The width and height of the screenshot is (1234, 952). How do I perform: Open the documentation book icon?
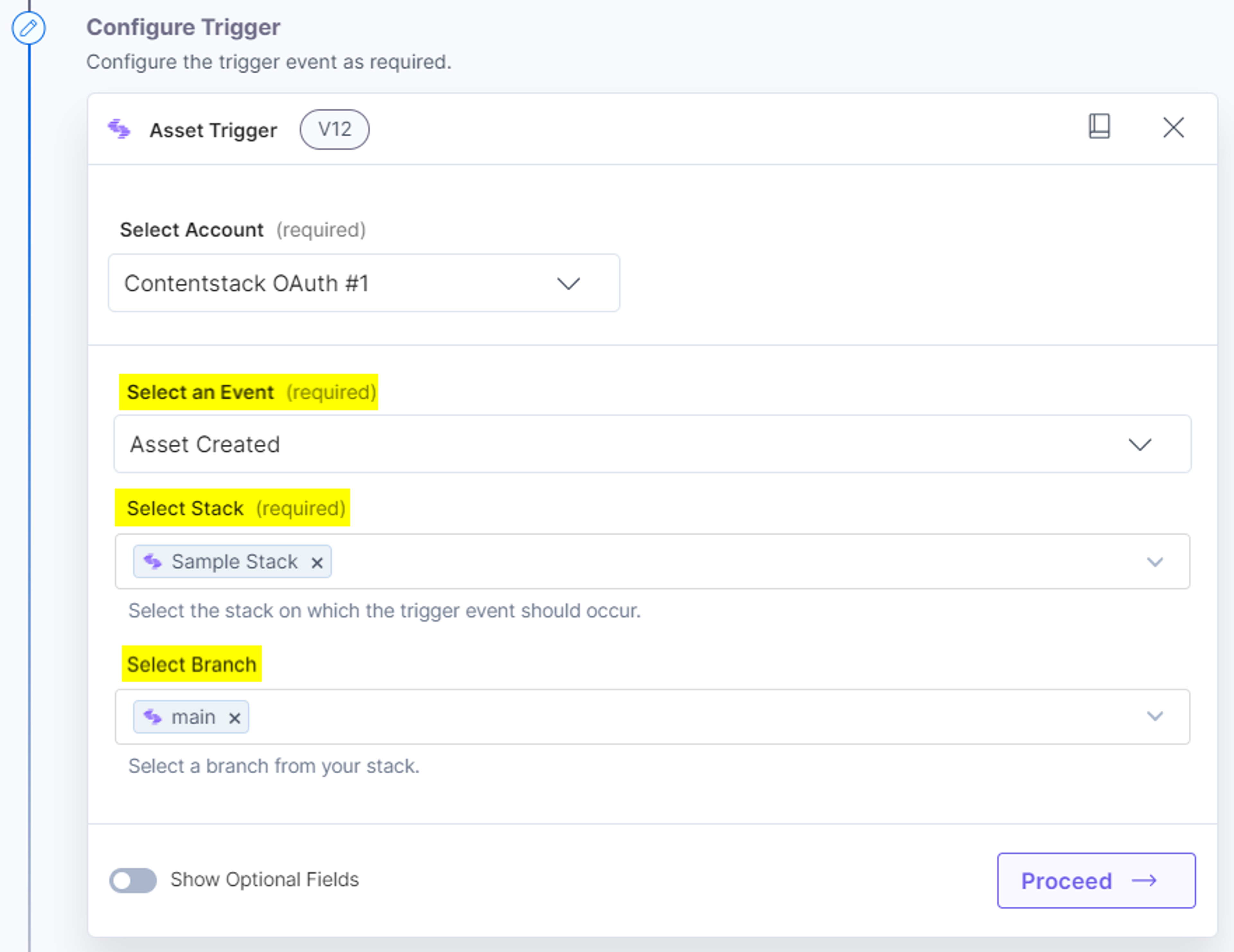pyautogui.click(x=1099, y=127)
